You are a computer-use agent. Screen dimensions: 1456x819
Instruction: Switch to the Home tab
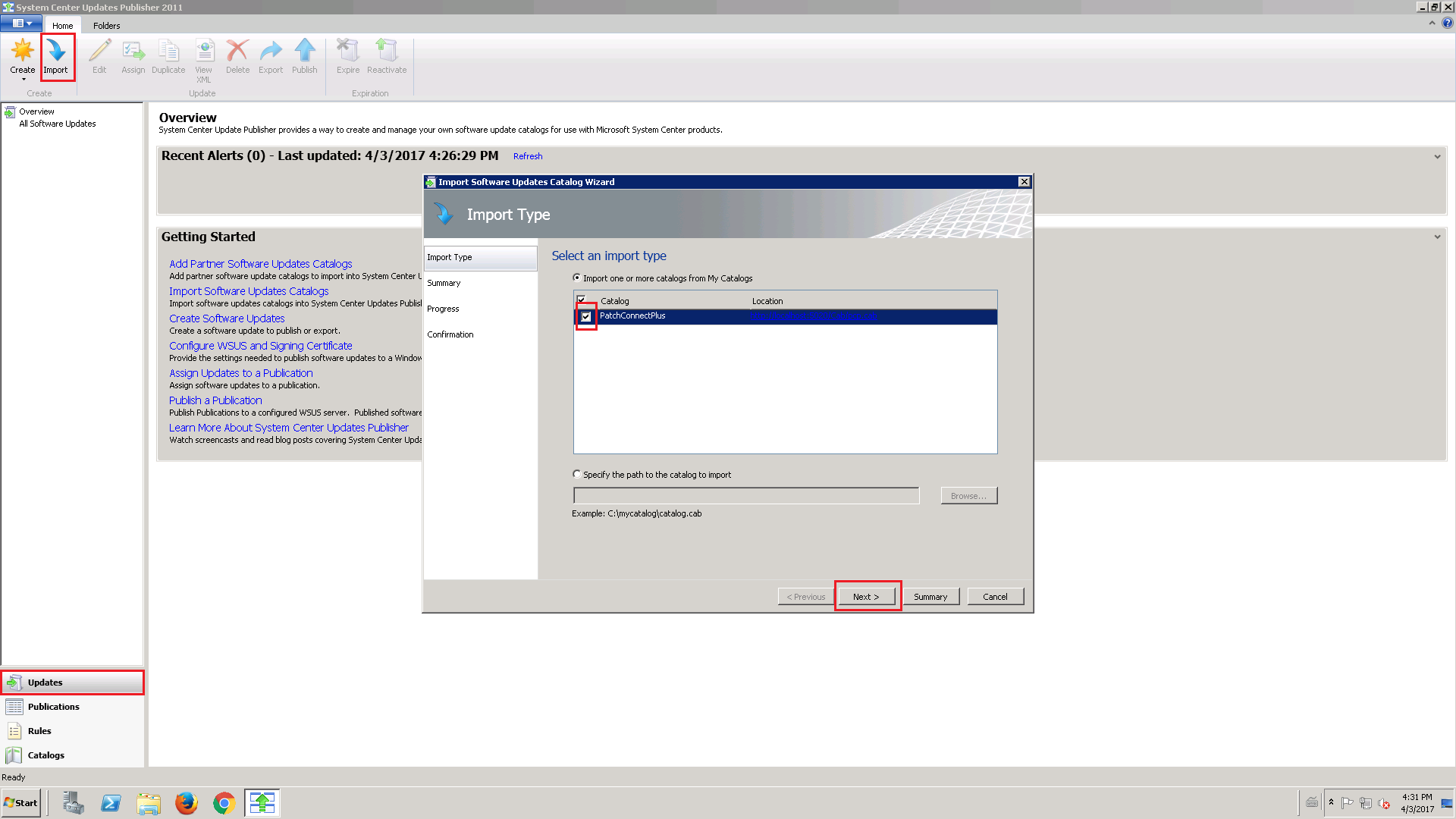tap(62, 25)
